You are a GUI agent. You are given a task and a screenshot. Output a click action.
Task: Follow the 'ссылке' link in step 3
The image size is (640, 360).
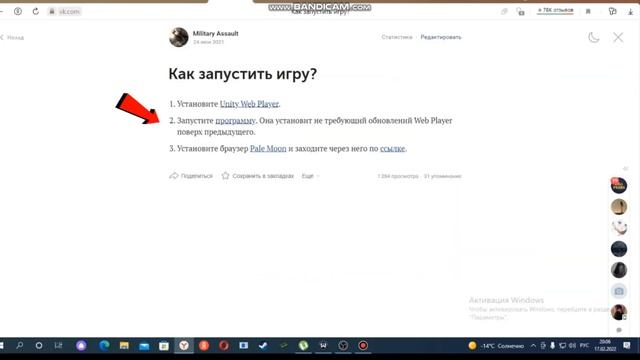click(392, 149)
